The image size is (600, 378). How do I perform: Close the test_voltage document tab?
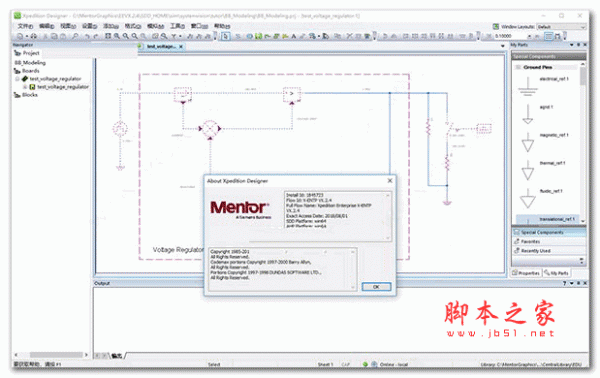[181, 46]
